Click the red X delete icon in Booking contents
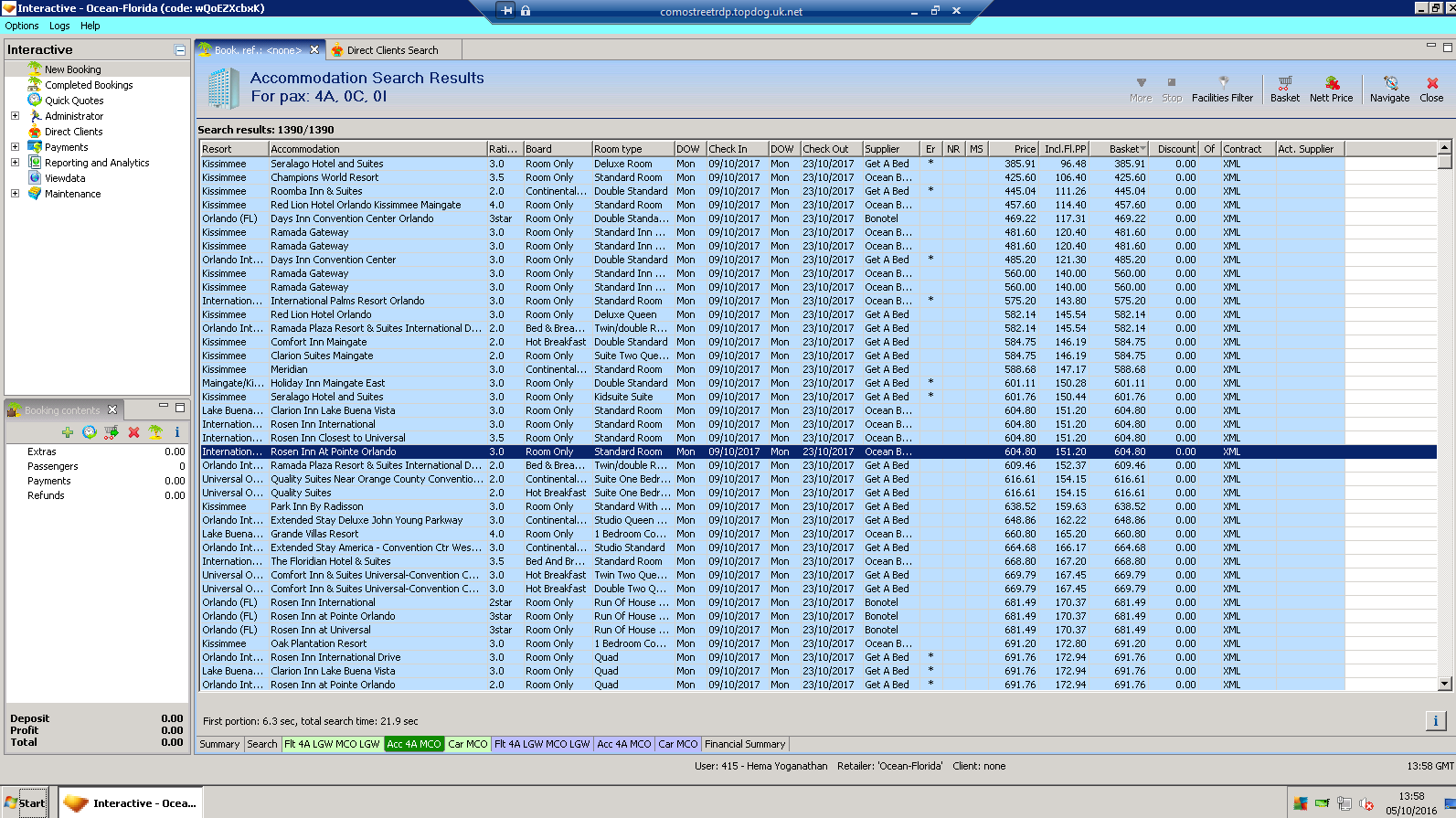1456x818 pixels. pyautogui.click(x=133, y=432)
